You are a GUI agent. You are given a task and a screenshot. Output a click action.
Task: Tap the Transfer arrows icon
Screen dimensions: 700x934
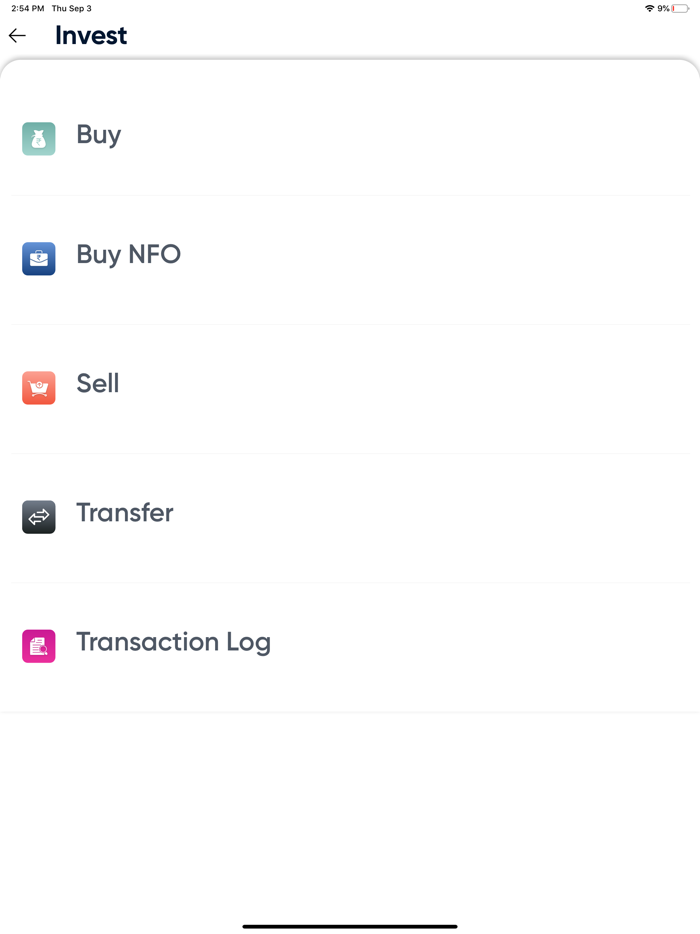(38, 517)
